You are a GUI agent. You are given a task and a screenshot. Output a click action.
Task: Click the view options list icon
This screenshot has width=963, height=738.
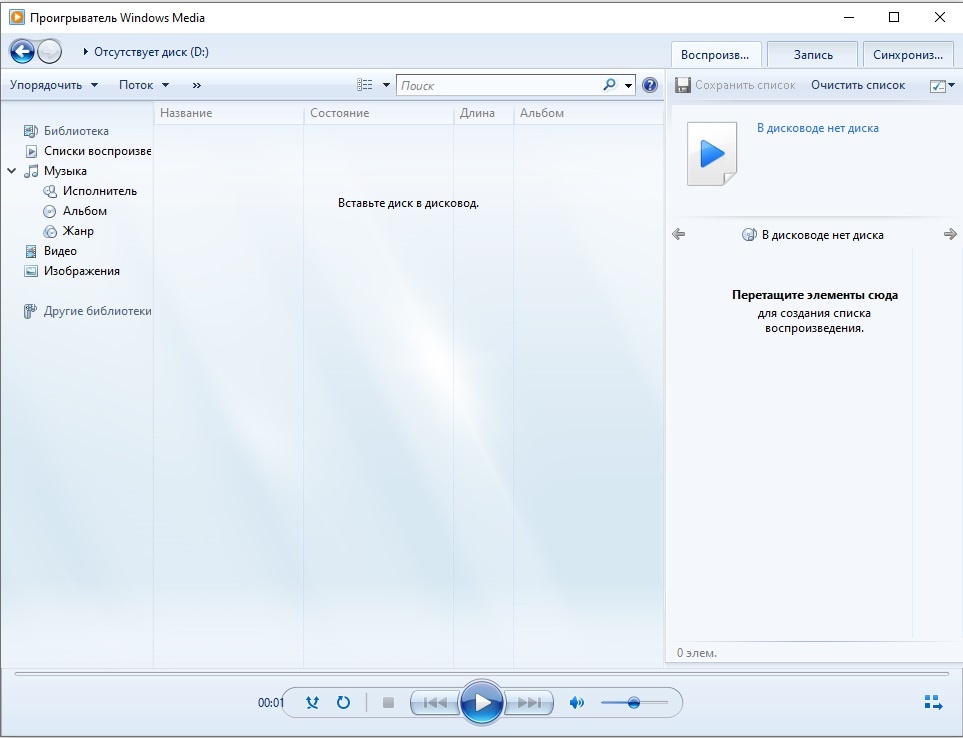[x=365, y=85]
